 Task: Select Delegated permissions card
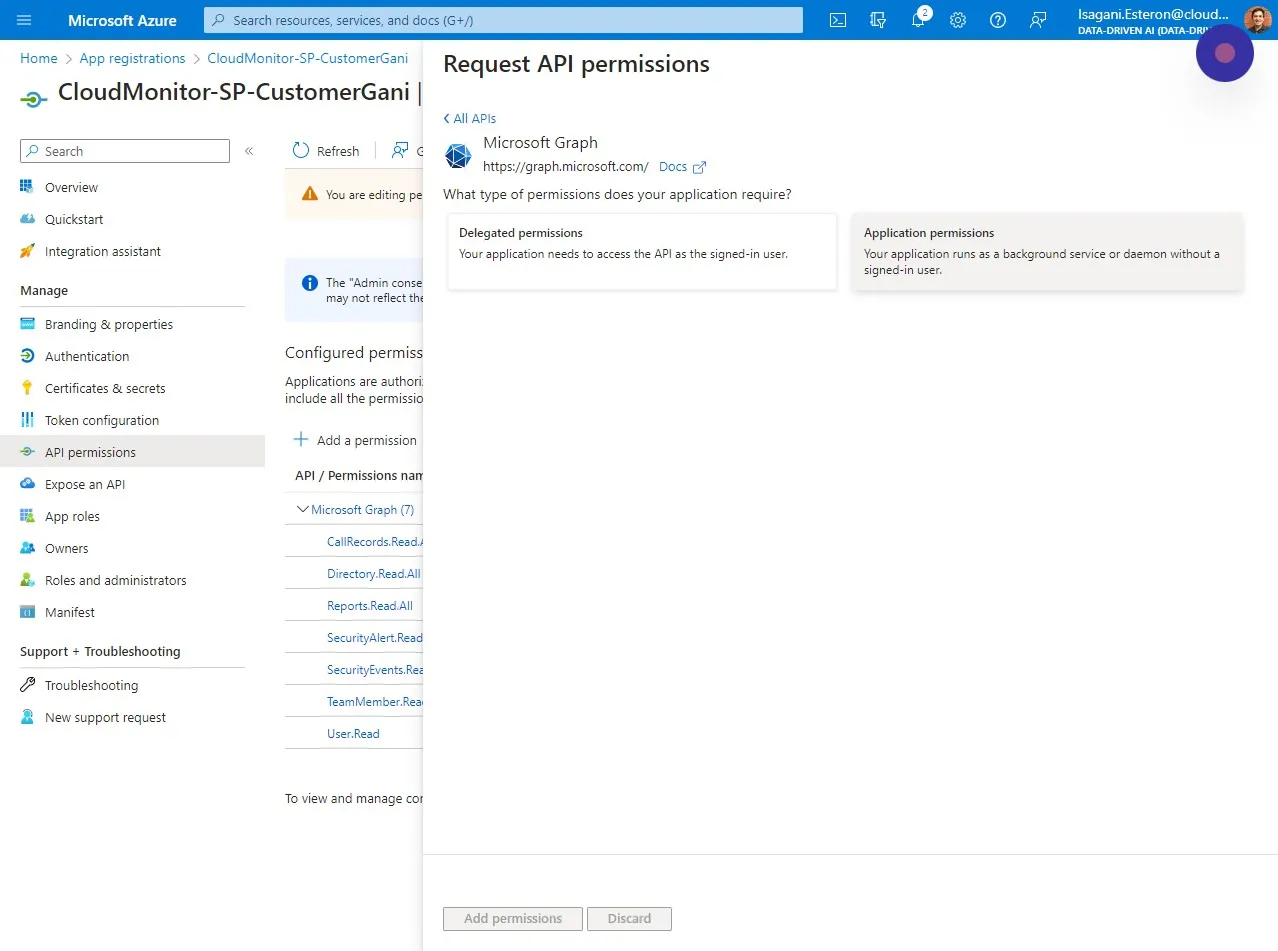642,251
